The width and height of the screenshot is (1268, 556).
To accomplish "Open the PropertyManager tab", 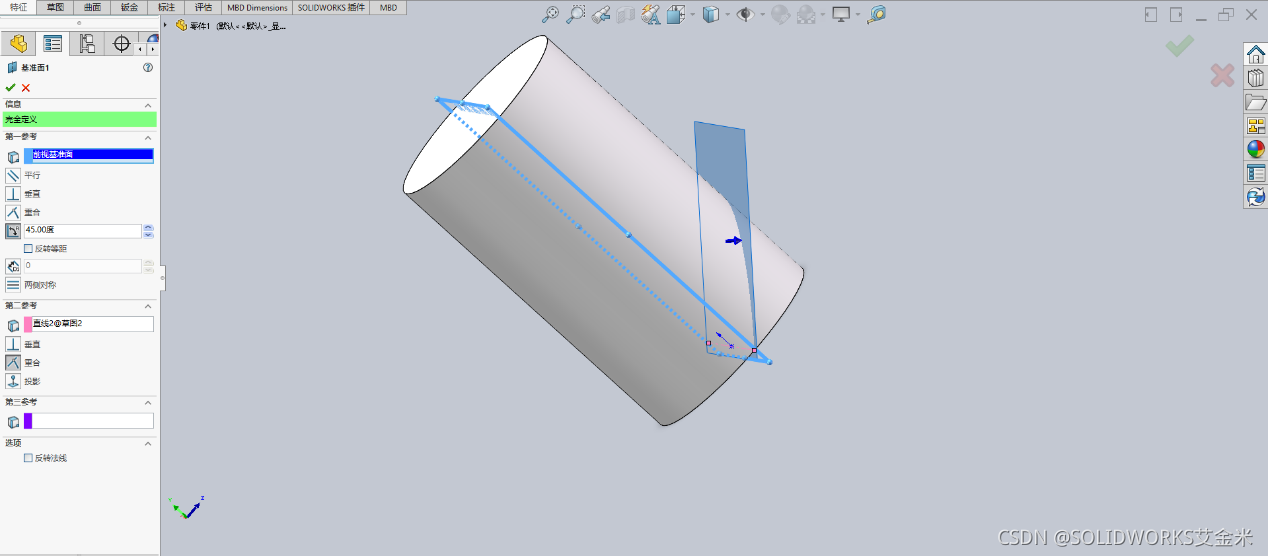I will click(52, 44).
